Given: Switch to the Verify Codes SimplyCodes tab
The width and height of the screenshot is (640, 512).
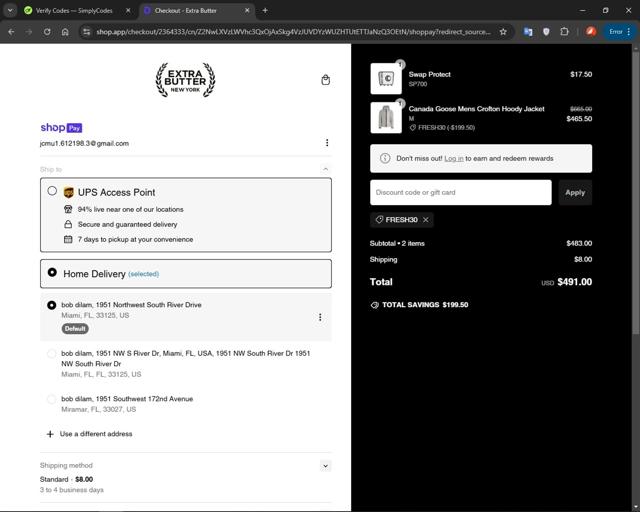Looking at the screenshot, I should click(x=73, y=11).
